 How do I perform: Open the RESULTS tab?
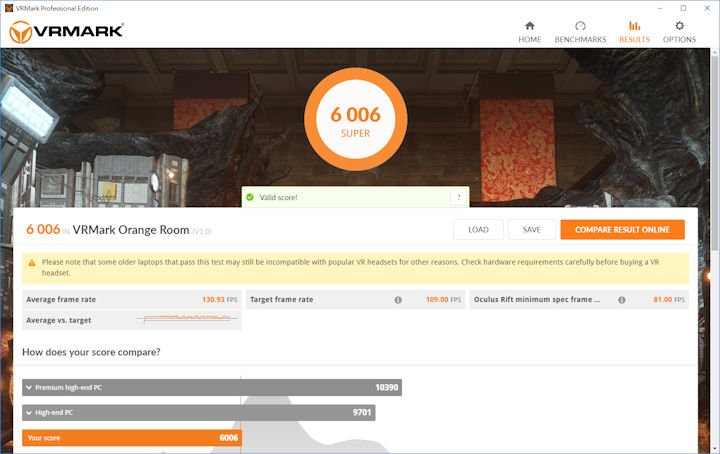coord(634,32)
